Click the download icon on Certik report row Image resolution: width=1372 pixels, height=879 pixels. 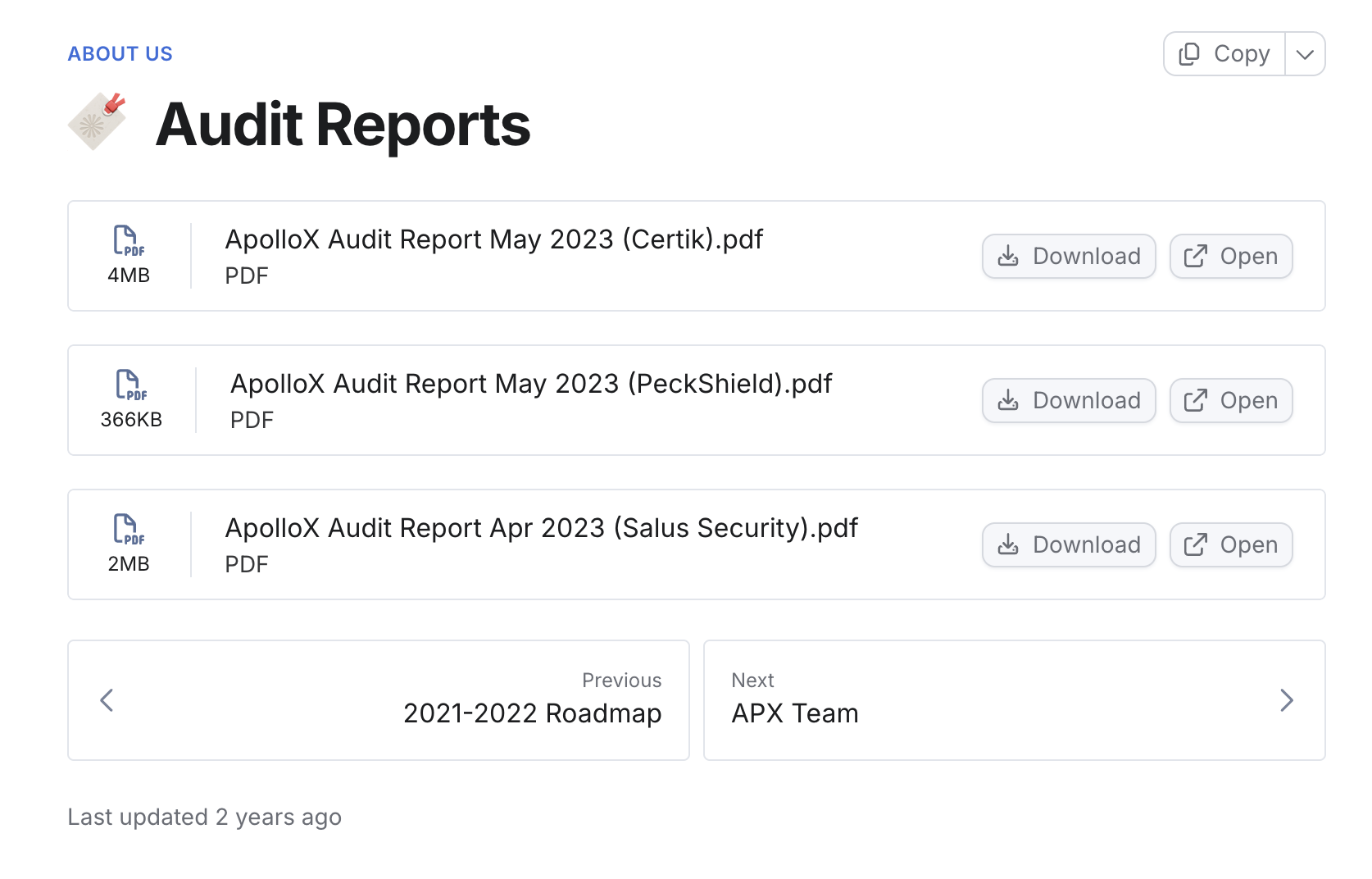1007,256
